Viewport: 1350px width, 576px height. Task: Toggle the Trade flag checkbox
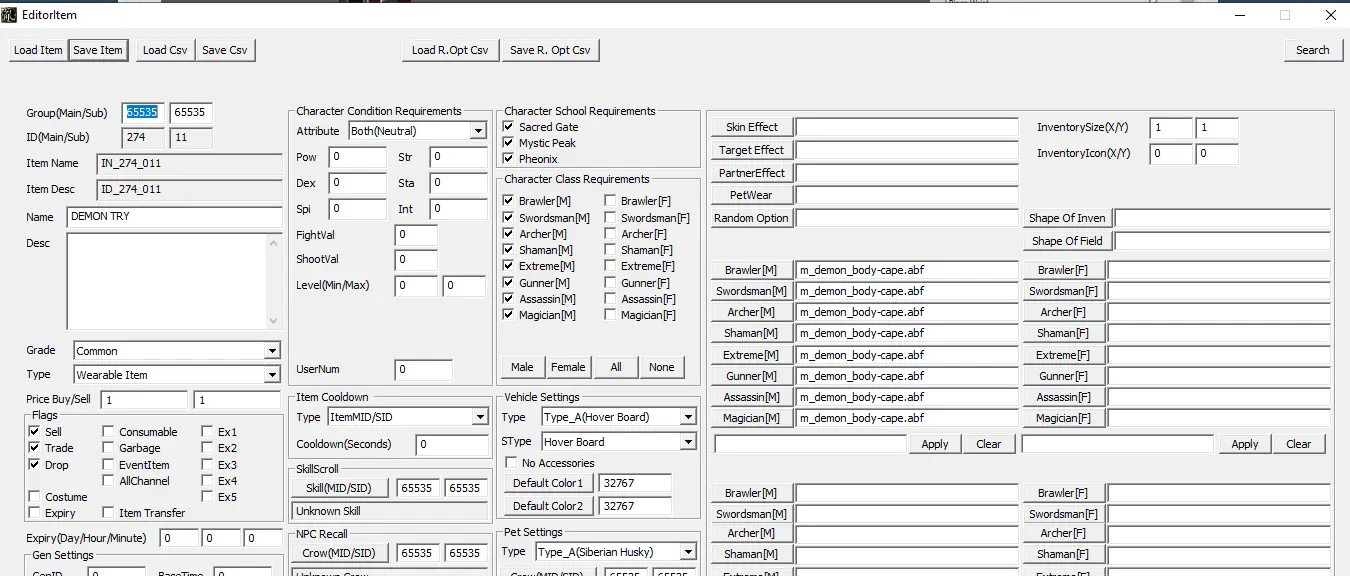[35, 448]
